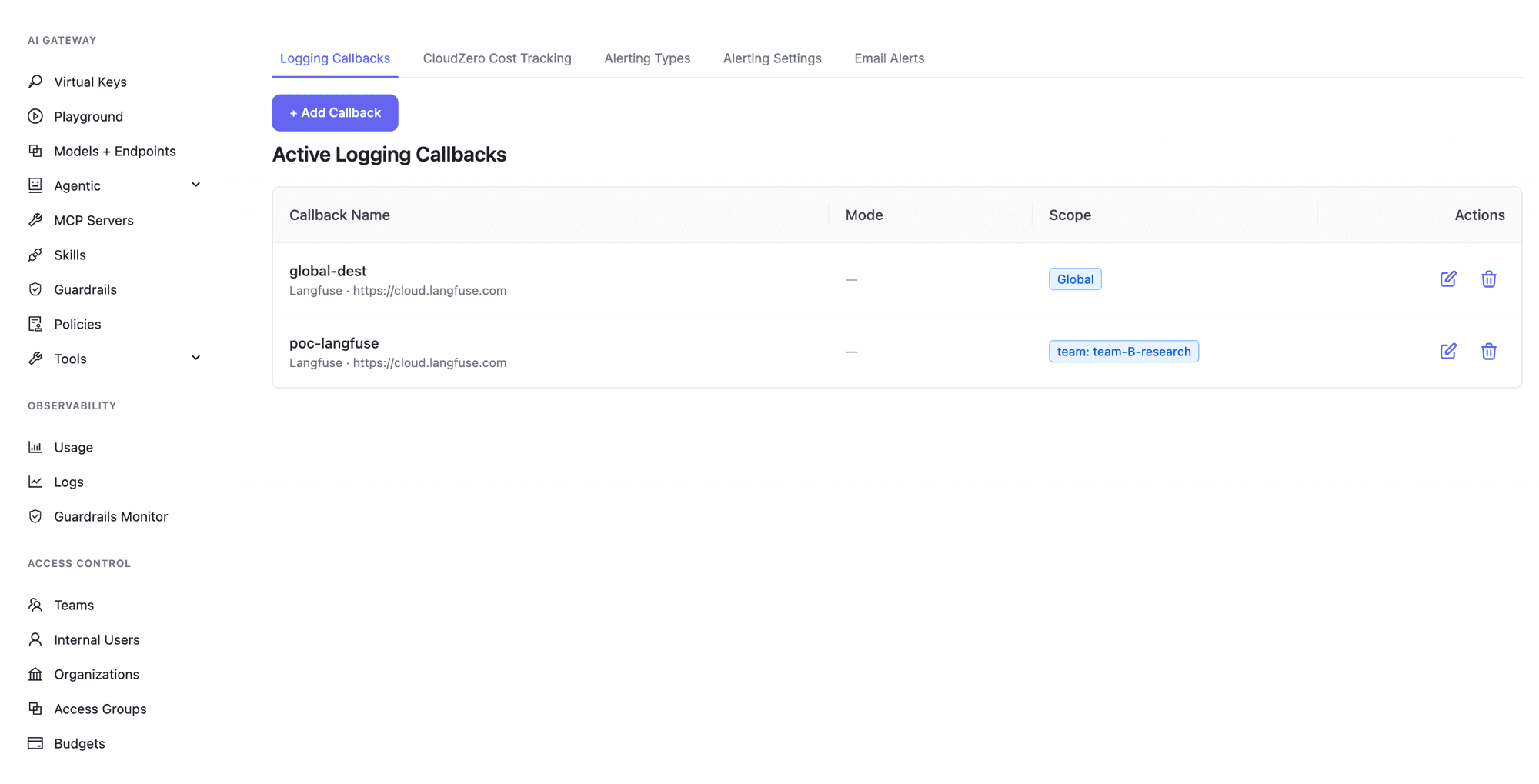Click the Organizations bank icon
Screen dimensions: 1539x784
(35, 674)
